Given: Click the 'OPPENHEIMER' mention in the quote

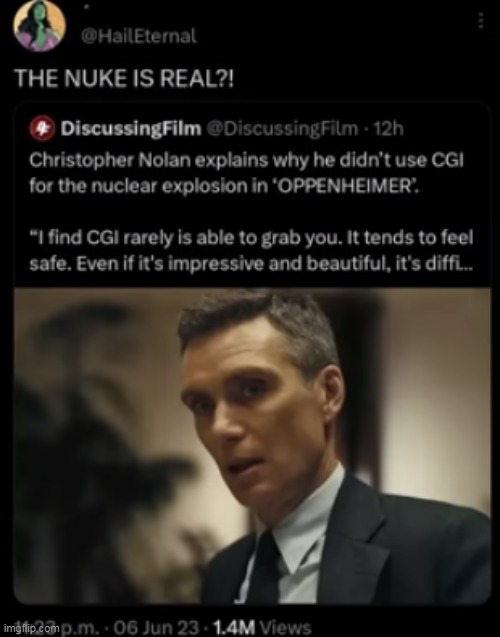Looking at the screenshot, I should coord(347,186).
